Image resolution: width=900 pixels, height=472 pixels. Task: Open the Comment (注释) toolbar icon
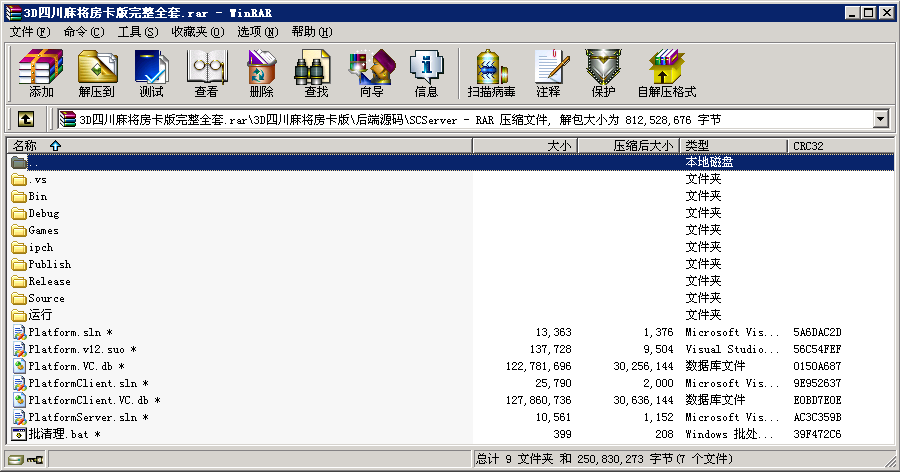tap(548, 74)
